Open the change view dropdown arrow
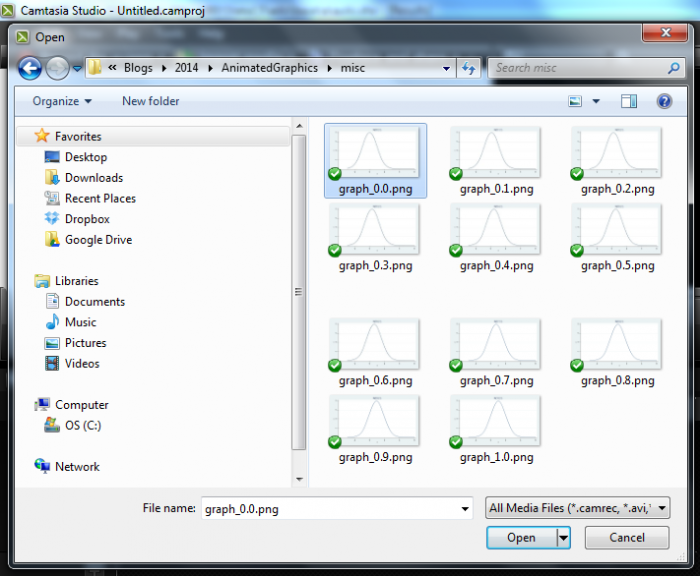Viewport: 700px width, 576px height. (596, 101)
